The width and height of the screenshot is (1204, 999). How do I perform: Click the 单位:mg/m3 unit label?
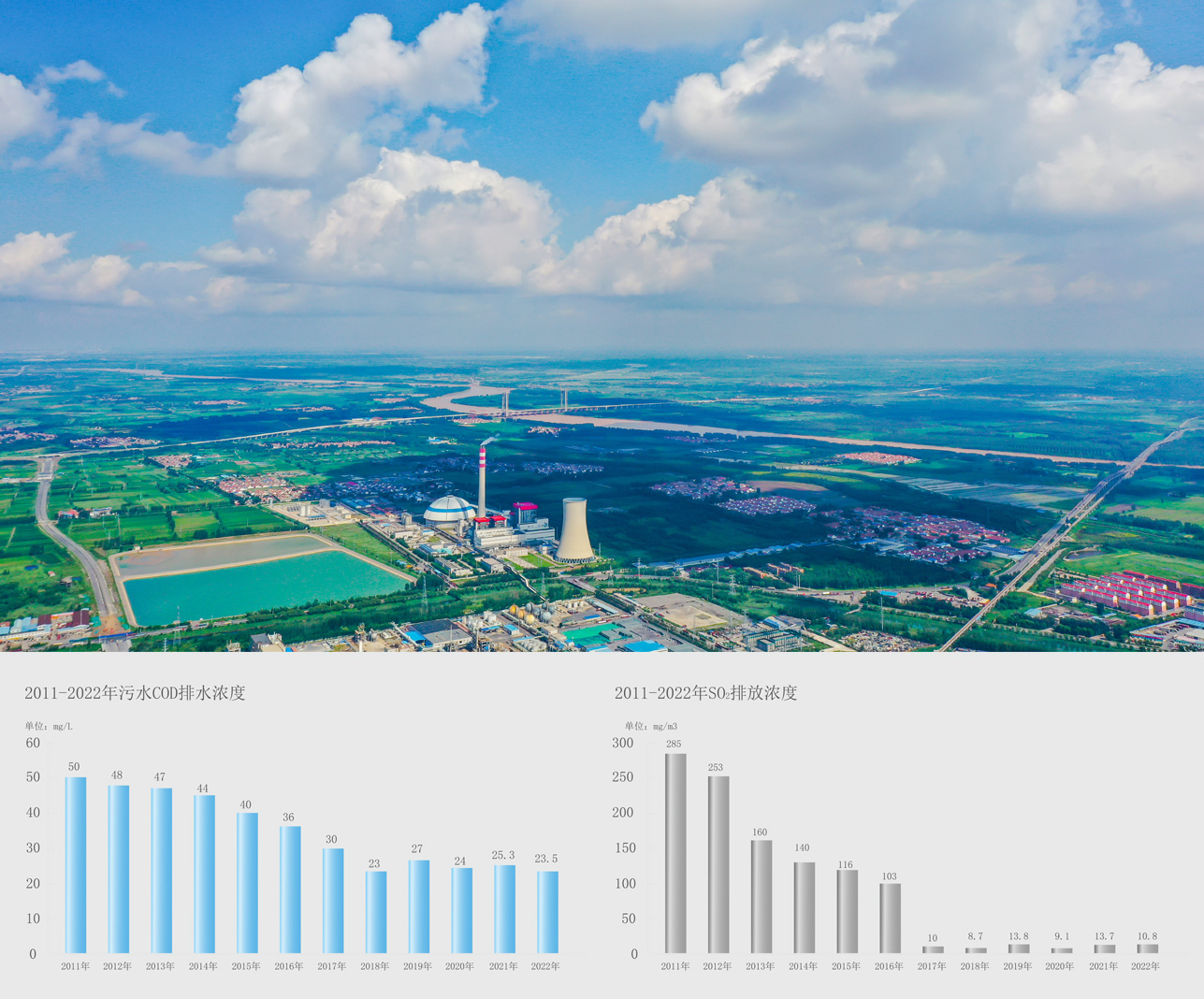coord(651,726)
